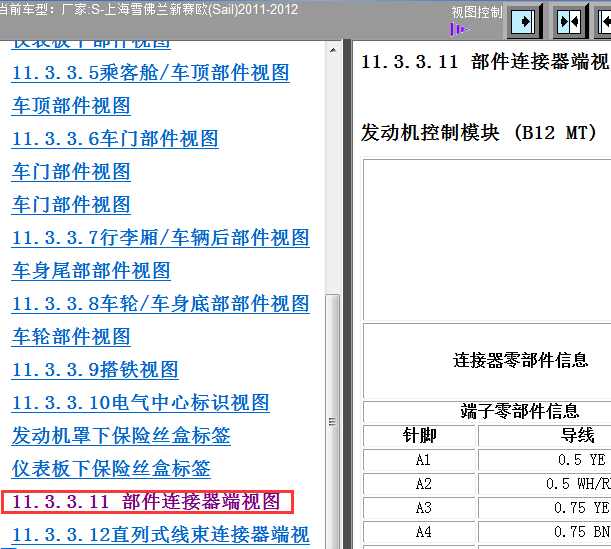Click the contents list scrollbar thumb
The image size is (611, 549).
click(332, 422)
